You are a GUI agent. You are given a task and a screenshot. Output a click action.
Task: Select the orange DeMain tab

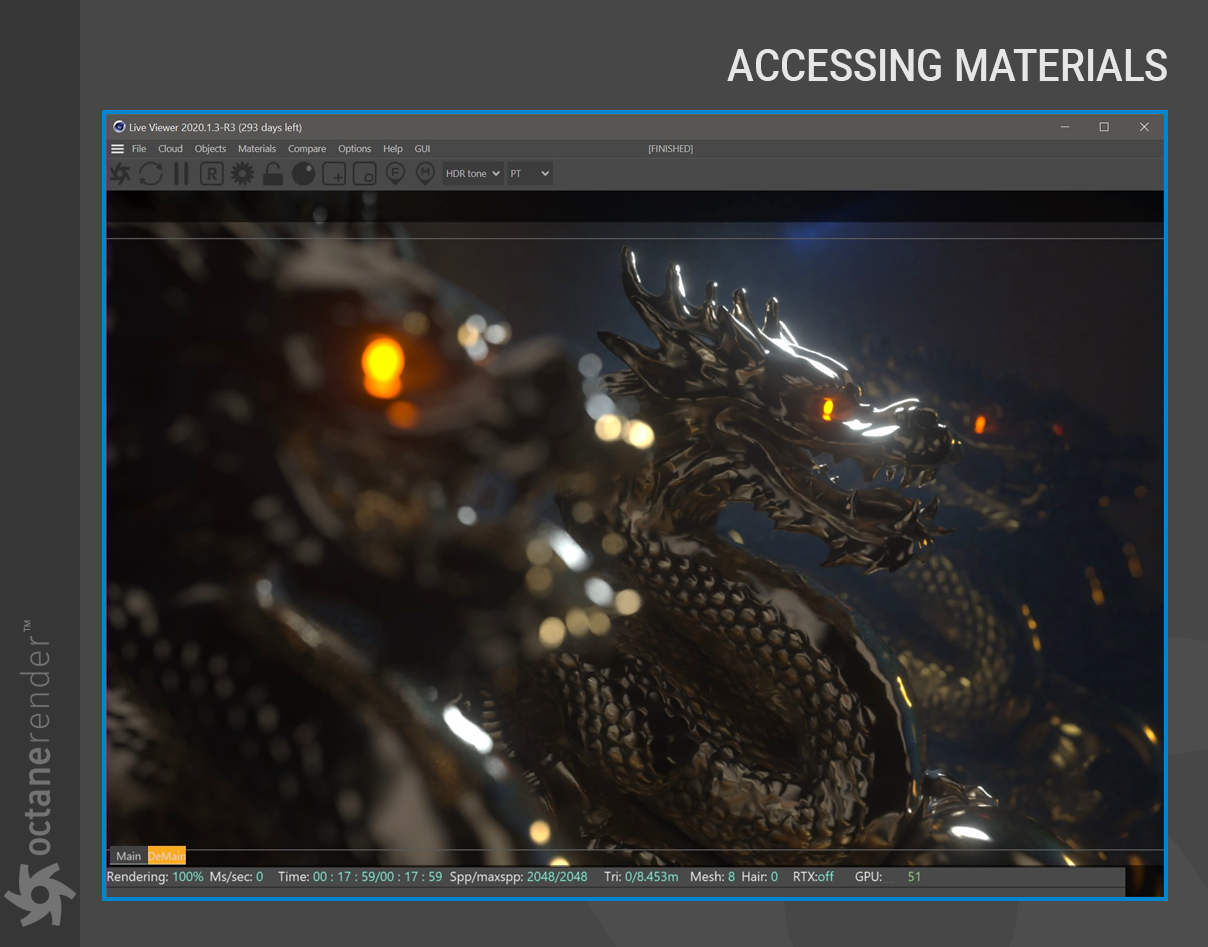167,856
